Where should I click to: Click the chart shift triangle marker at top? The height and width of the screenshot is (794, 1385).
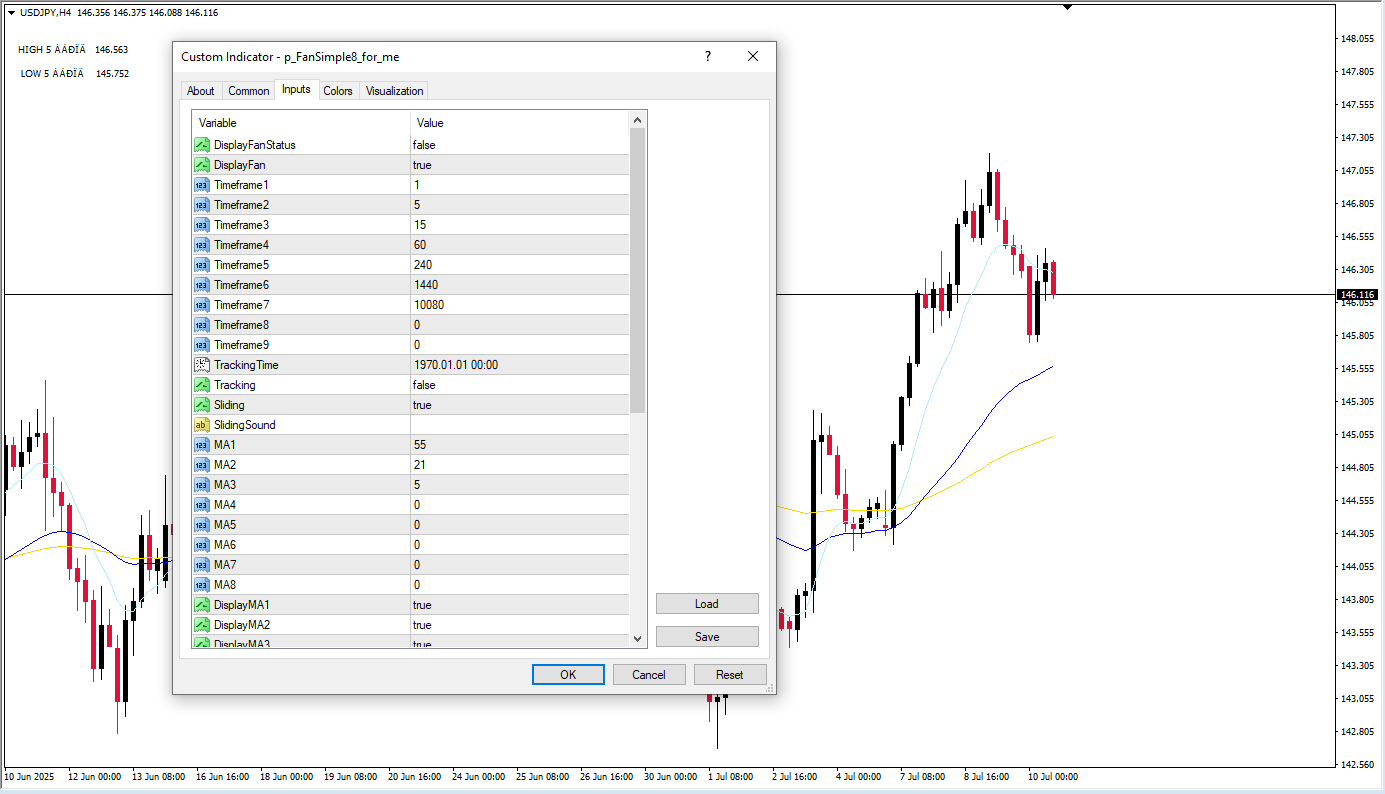coord(1067,7)
